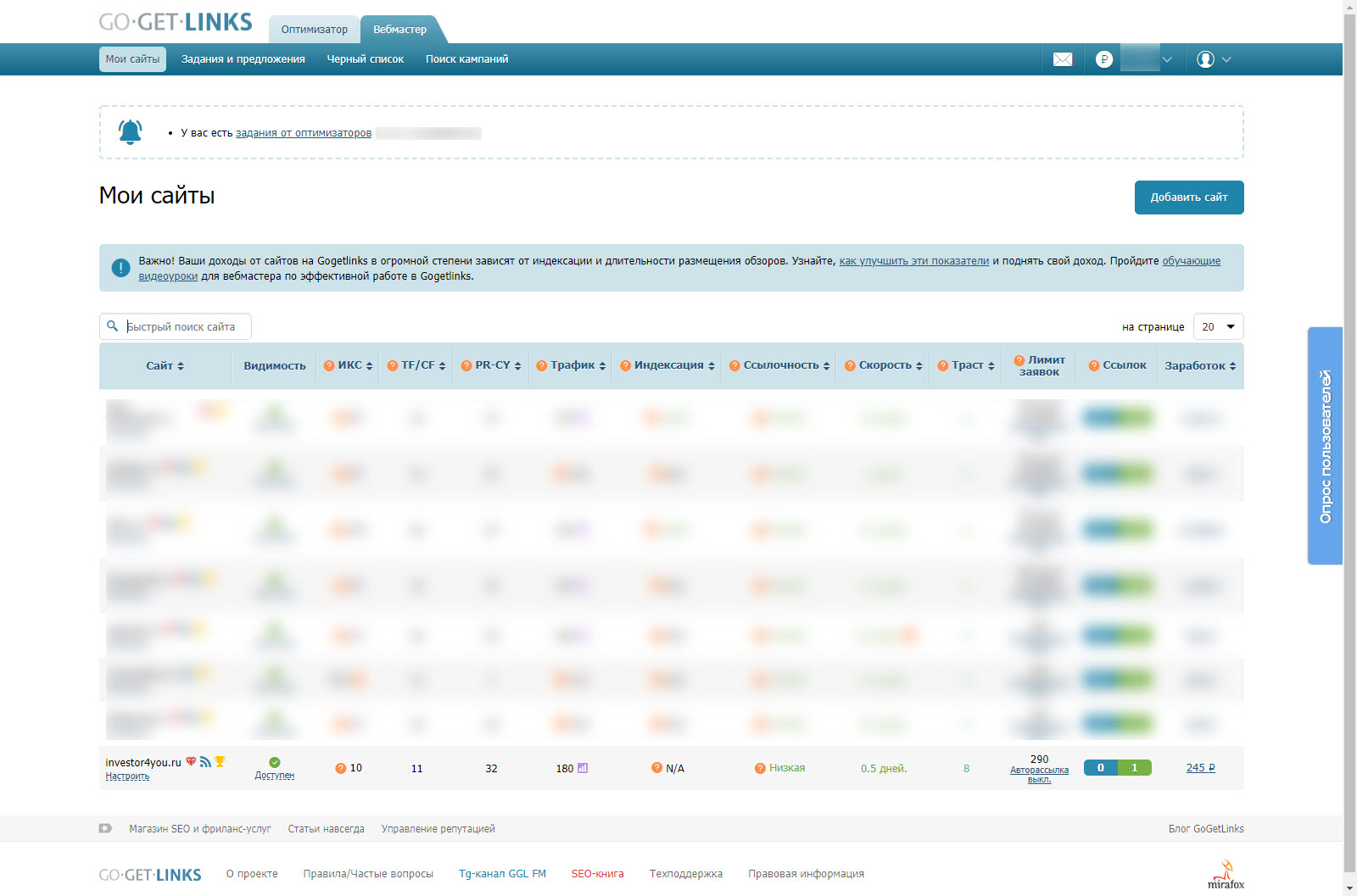
Task: Click Настроить under investor4you.ru
Action: (127, 776)
